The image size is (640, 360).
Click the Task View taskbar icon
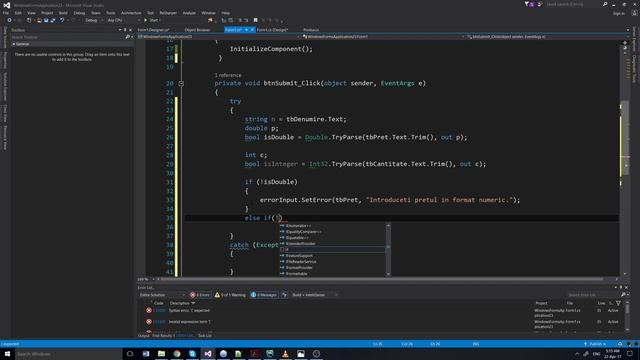[x=130, y=354]
